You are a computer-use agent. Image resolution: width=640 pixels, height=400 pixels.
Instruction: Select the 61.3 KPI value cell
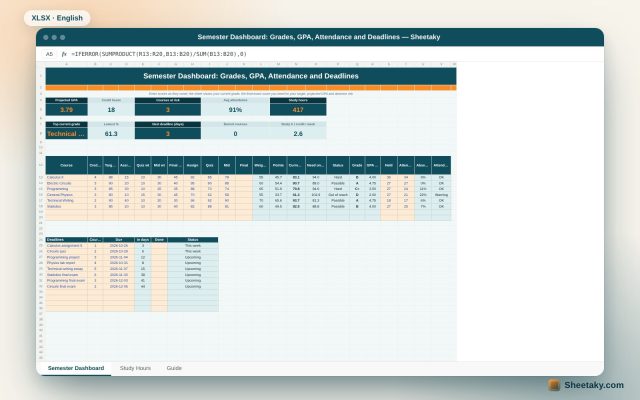point(111,133)
